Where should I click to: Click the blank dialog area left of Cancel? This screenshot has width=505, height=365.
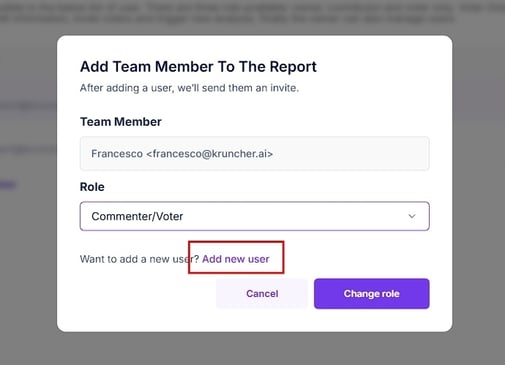[x=147, y=294]
